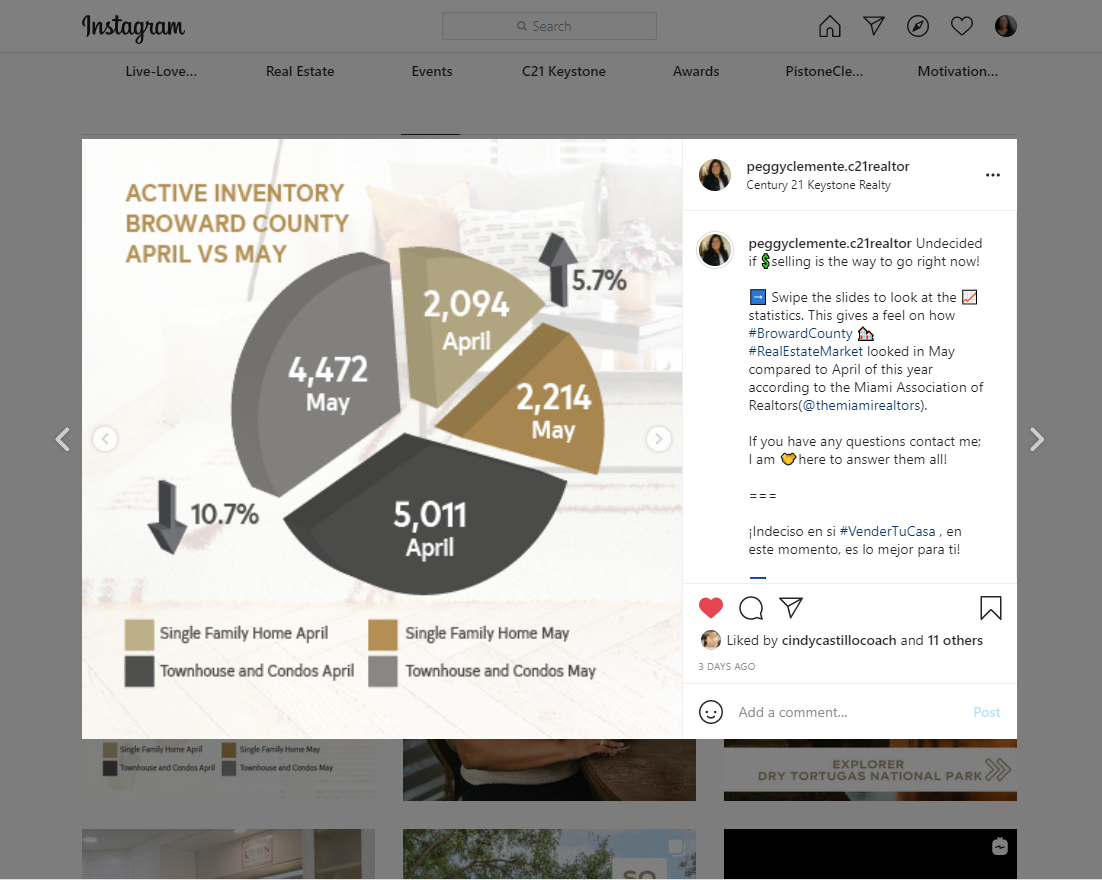
Task: Open the C21 Keystone highlight
Action: point(564,72)
